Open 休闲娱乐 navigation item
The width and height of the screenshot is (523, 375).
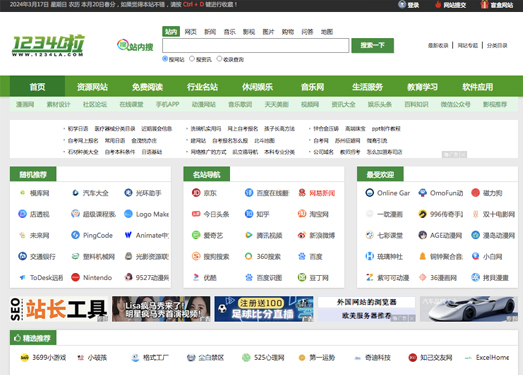point(257,87)
